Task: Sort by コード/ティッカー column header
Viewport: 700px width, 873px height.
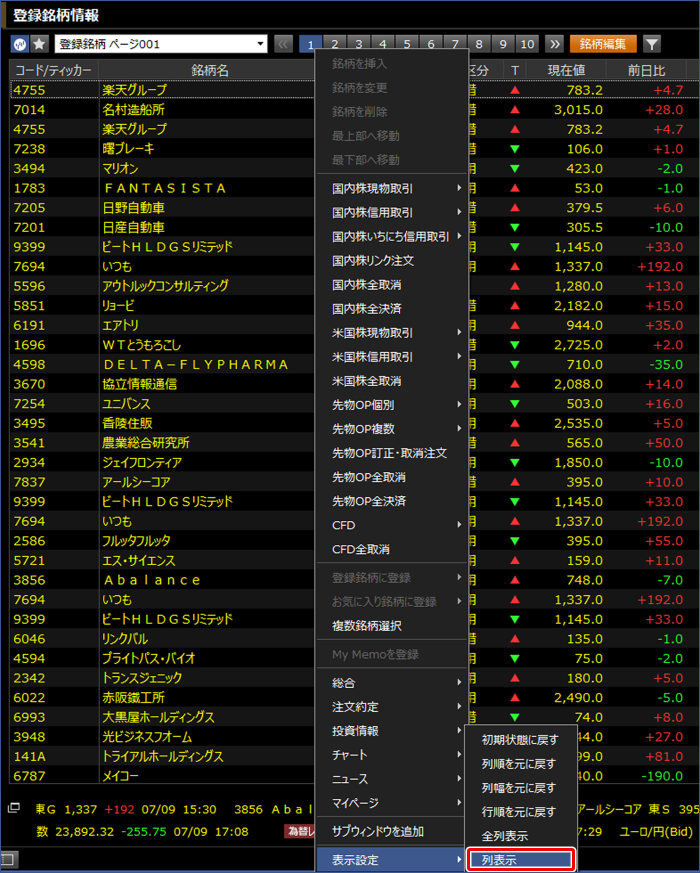Action: [x=53, y=70]
